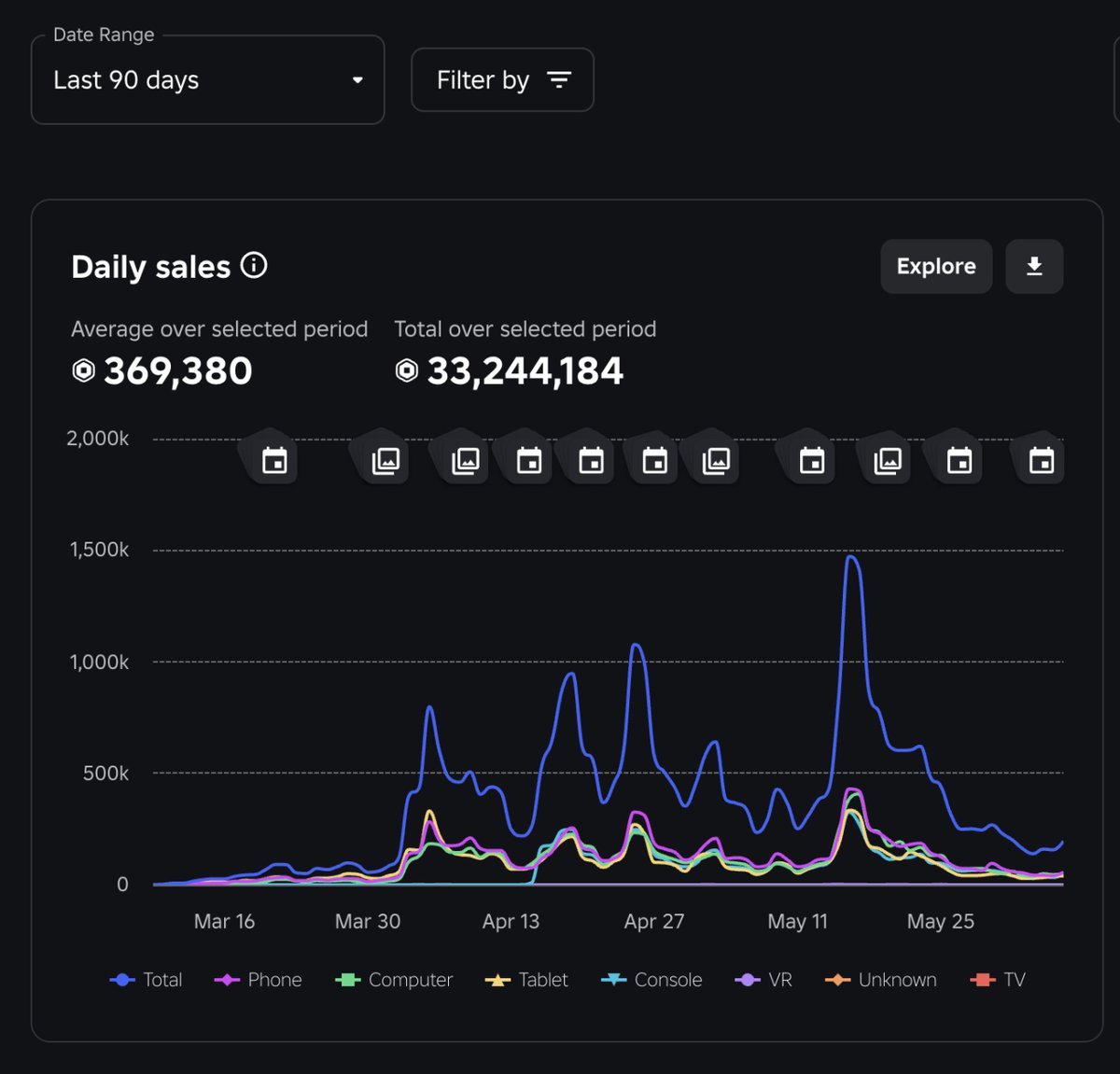
Task: Click the third calendar event marker from the left
Action: (x=591, y=460)
